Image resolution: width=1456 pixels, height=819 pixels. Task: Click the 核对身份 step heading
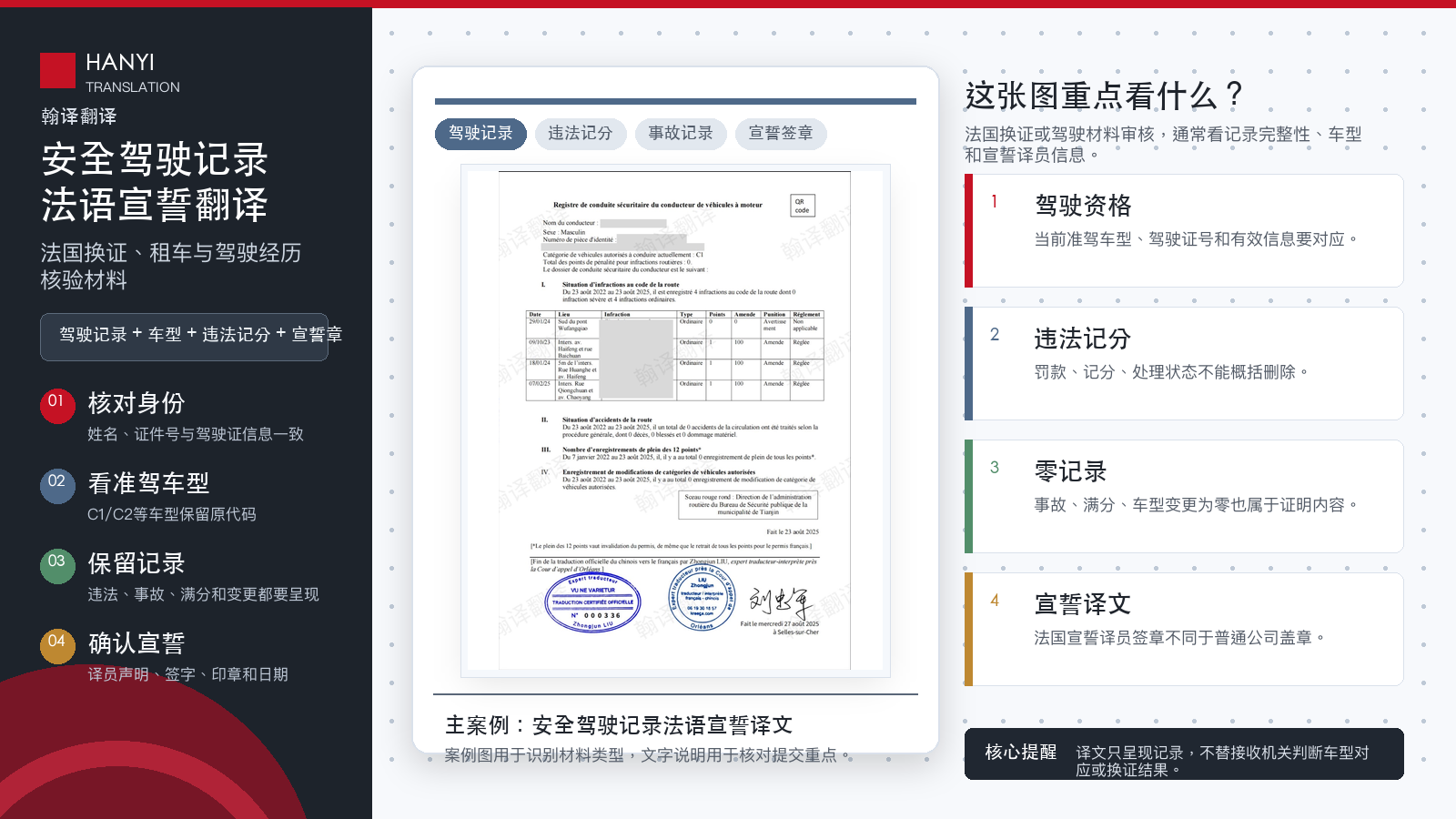[x=136, y=403]
